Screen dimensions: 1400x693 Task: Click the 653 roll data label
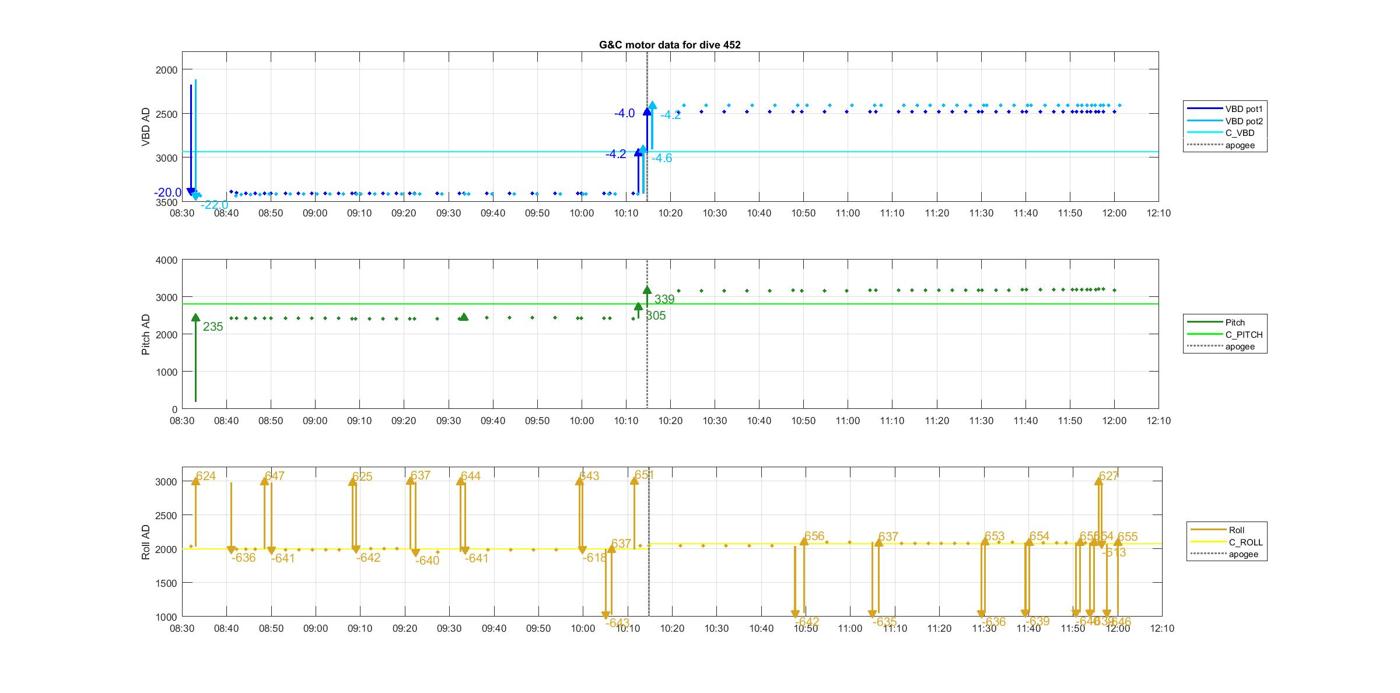(x=994, y=537)
